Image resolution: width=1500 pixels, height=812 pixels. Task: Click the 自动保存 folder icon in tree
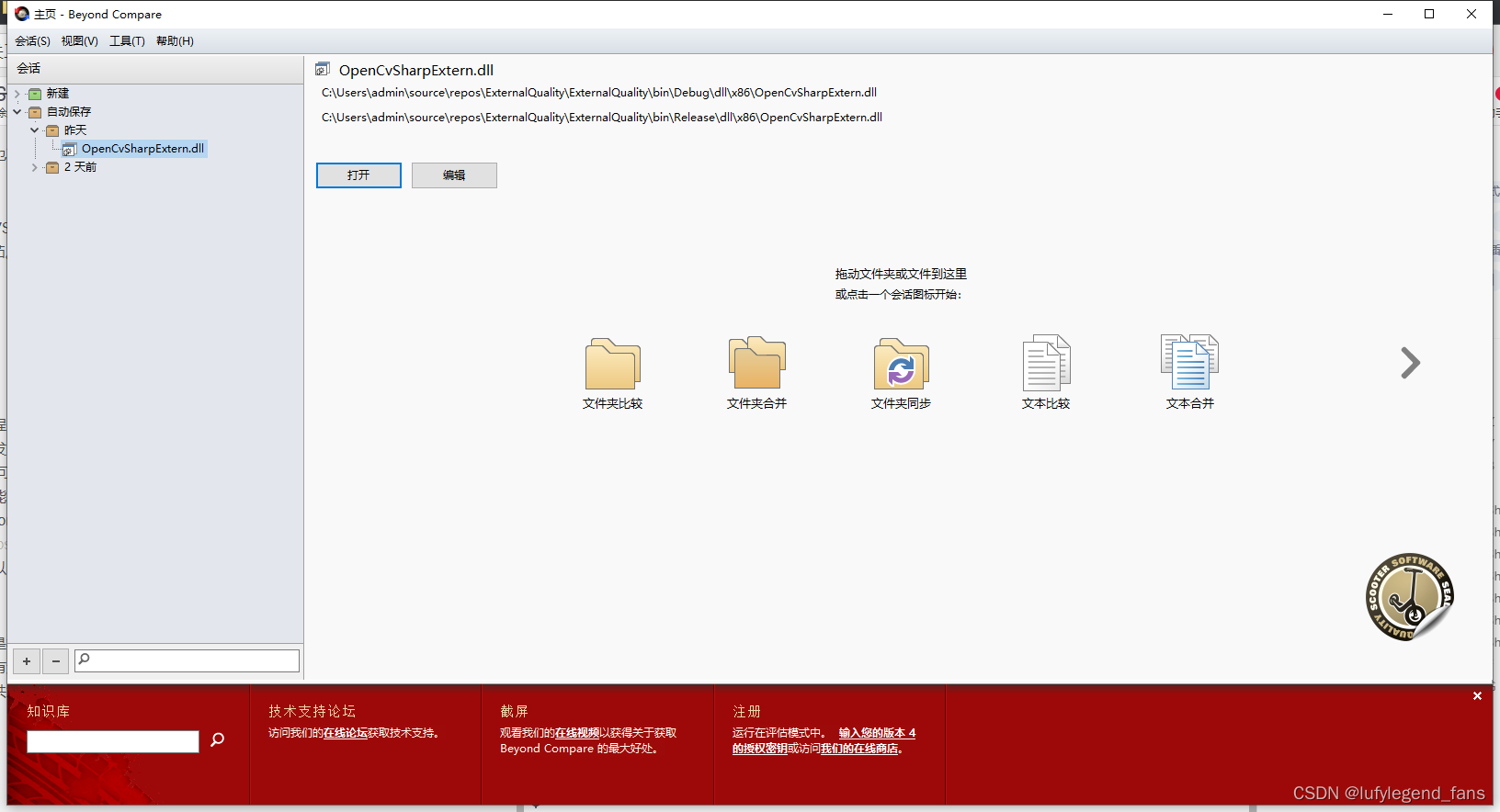[x=35, y=112]
